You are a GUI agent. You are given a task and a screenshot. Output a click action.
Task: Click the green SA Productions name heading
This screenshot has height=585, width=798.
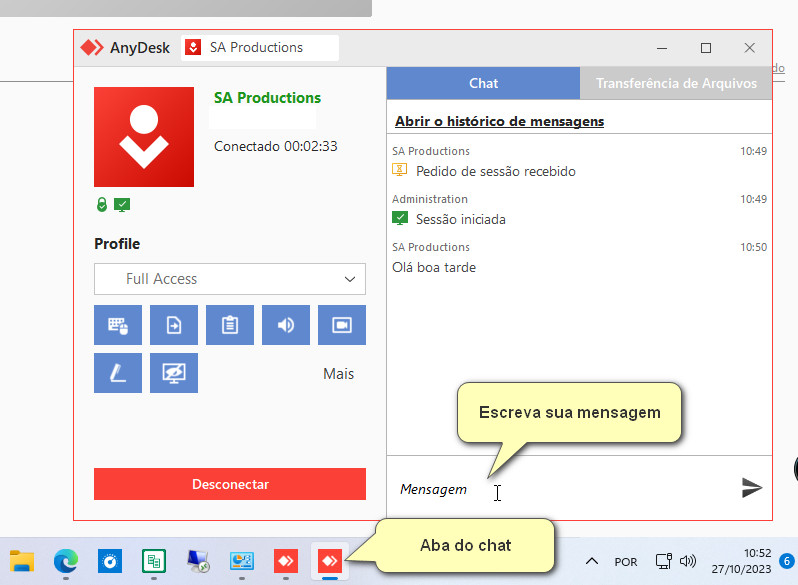tap(267, 98)
